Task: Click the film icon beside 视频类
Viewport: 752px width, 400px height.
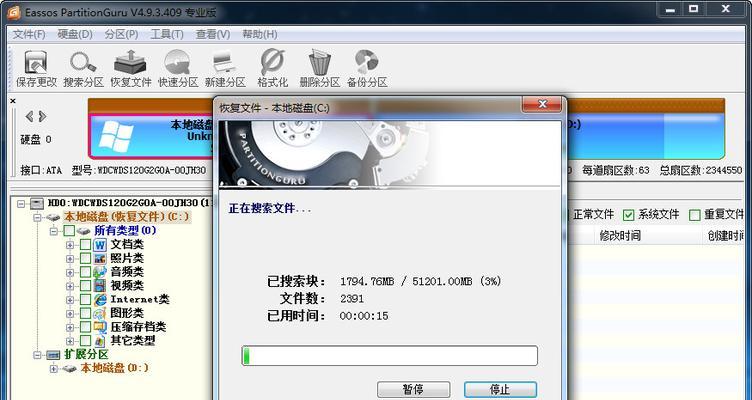Action: pyautogui.click(x=100, y=286)
